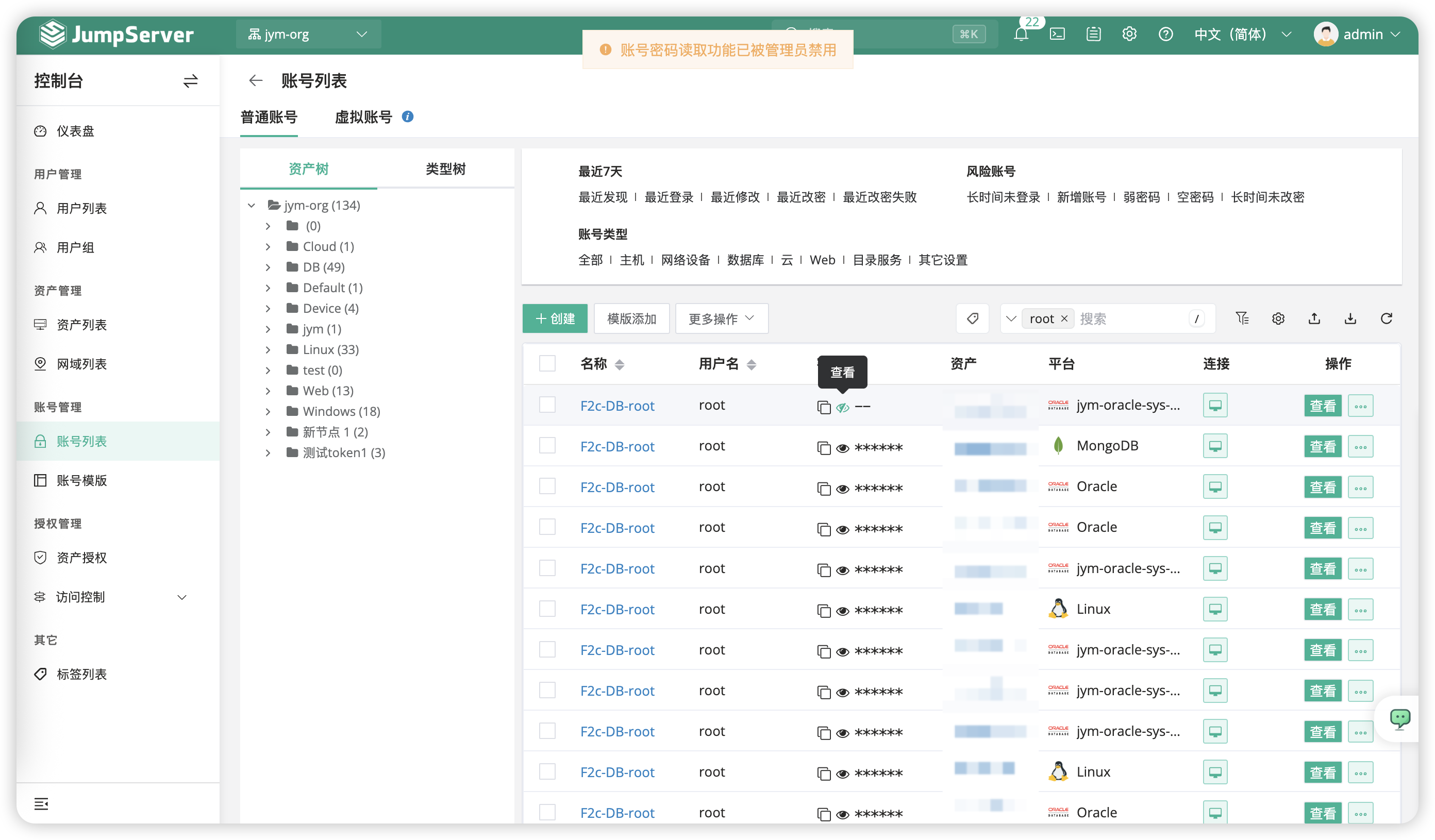Open the system settings gear in header
The height and width of the screenshot is (840, 1435).
coord(1130,34)
